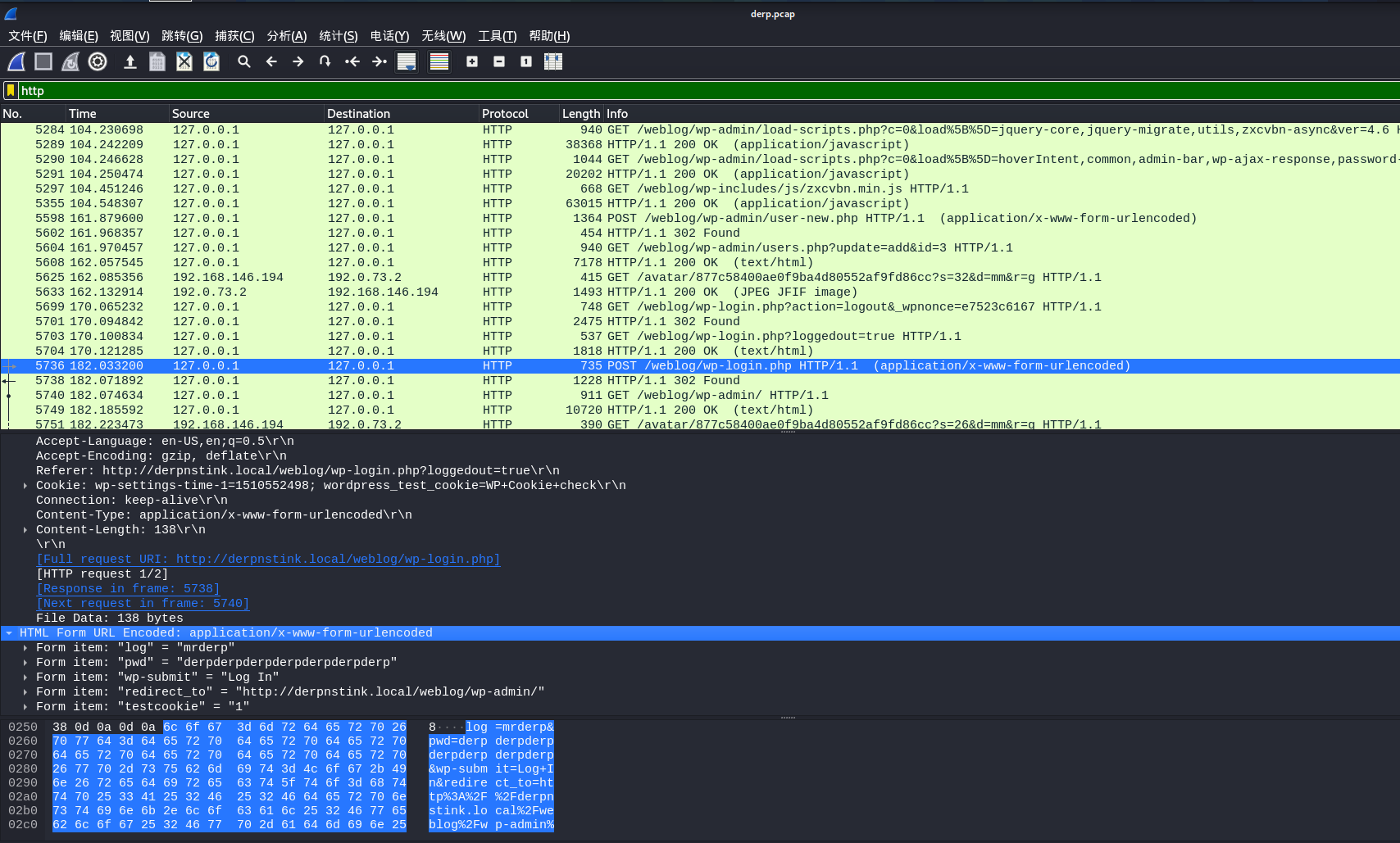The width and height of the screenshot is (1400, 843).
Task: Expand Form item "redirect_to" entry
Action: coord(25,692)
